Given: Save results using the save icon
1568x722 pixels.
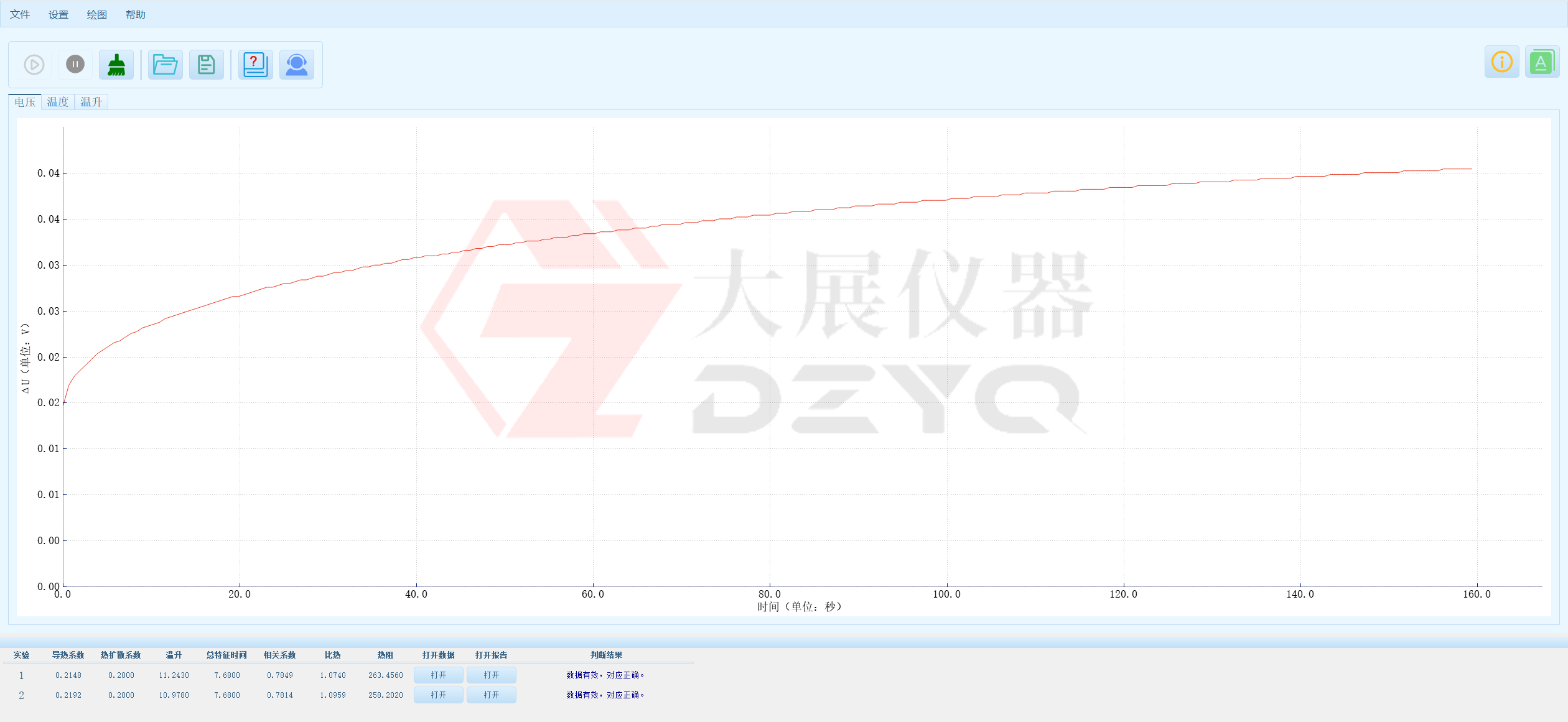Looking at the screenshot, I should [206, 64].
